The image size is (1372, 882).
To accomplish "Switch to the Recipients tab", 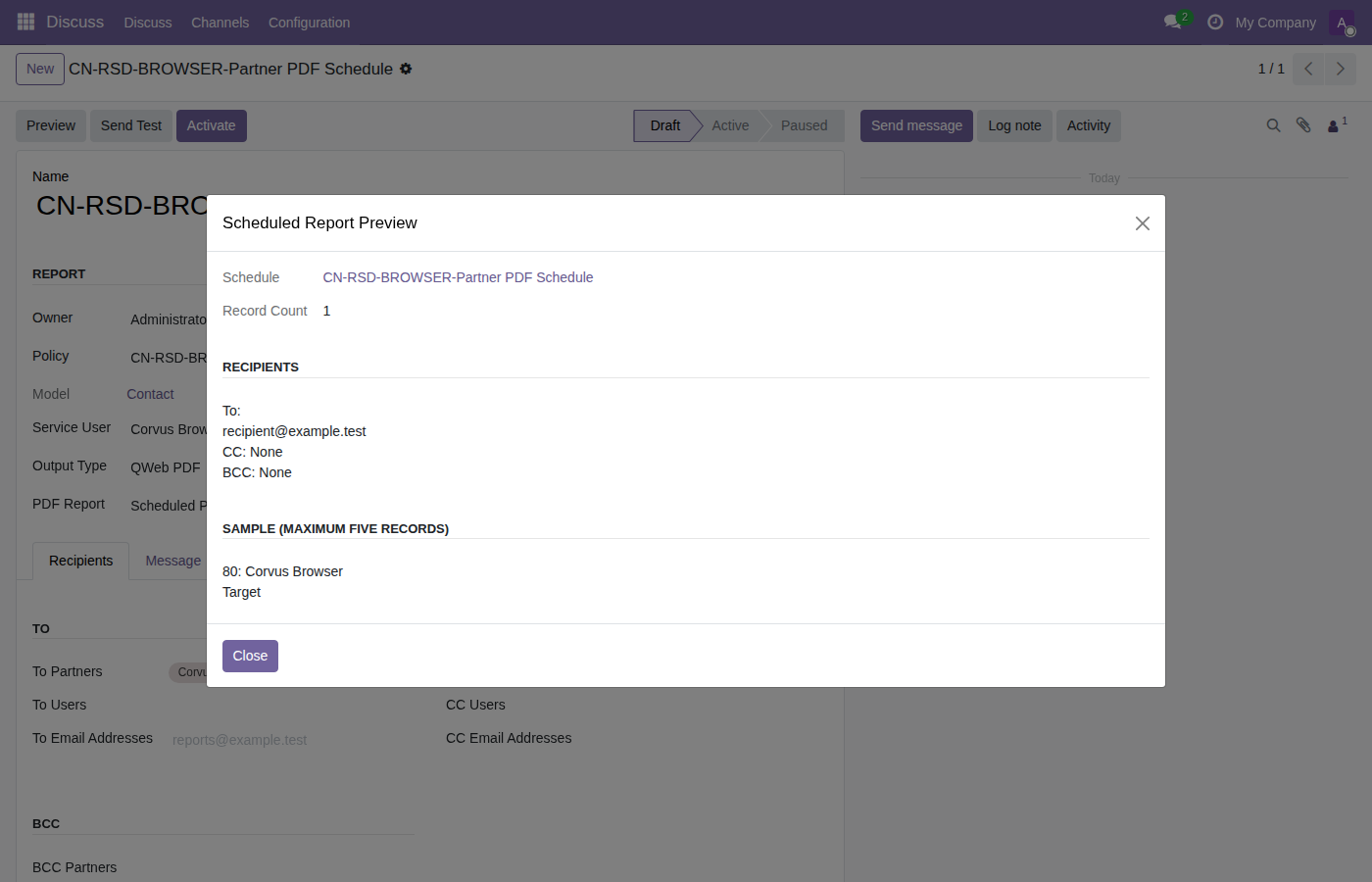I will [81, 561].
